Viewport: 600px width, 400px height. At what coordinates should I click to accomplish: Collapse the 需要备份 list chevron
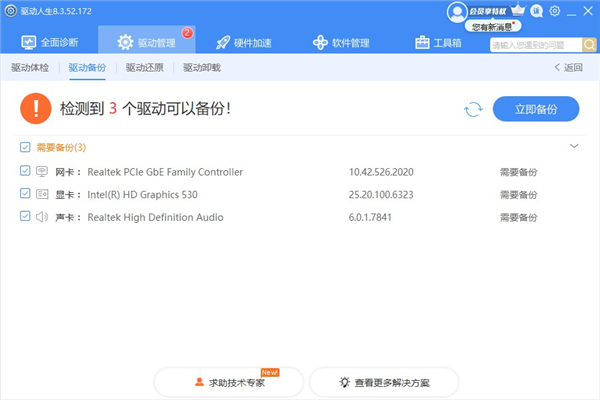click(574, 146)
